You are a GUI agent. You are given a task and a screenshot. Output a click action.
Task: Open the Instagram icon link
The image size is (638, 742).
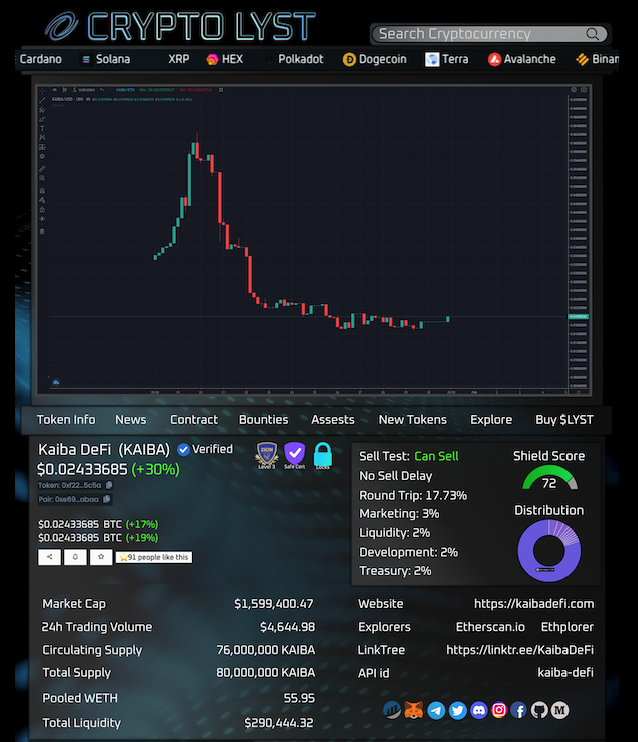click(499, 710)
